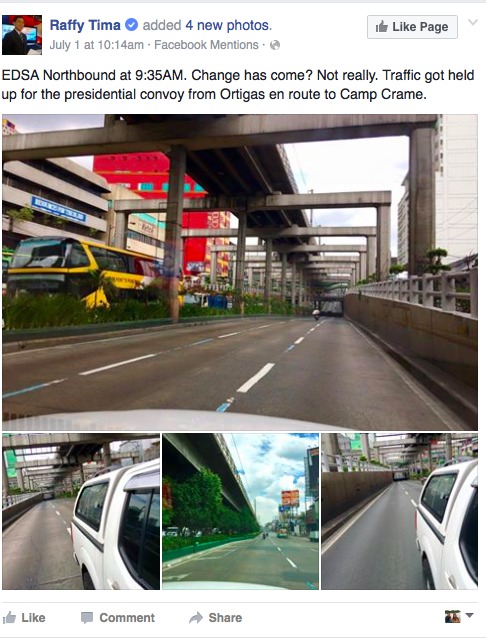486x638 pixels.
Task: Click the Share arrow icon
Action: click(196, 618)
